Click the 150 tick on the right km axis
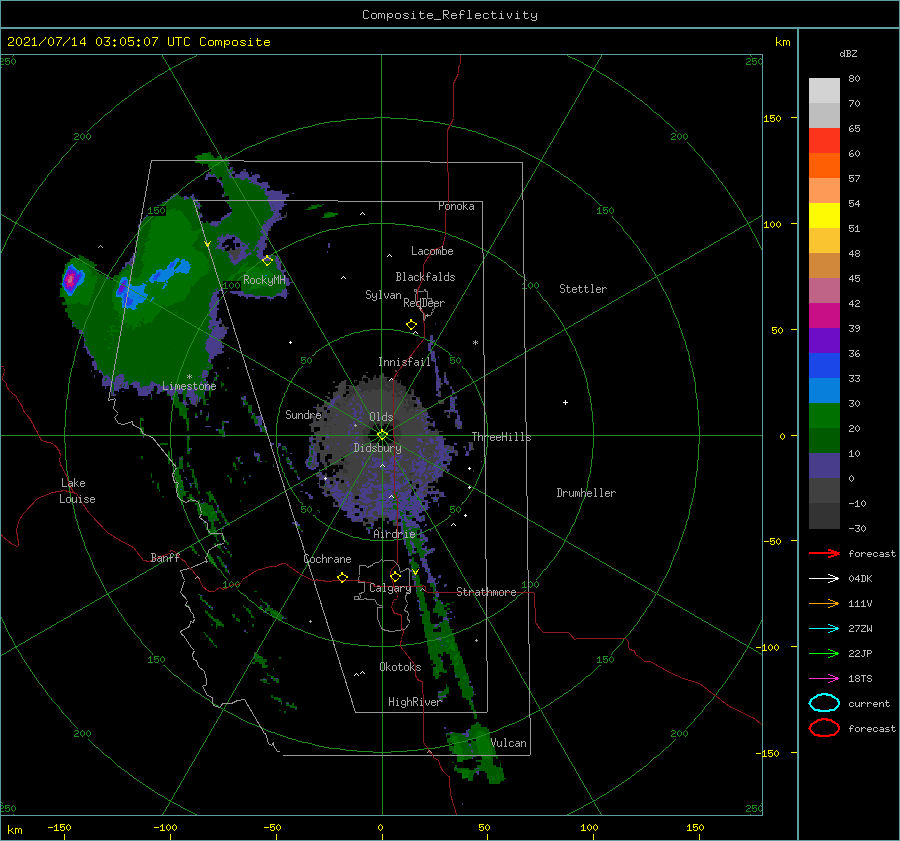Image resolution: width=900 pixels, height=841 pixels. tap(772, 118)
